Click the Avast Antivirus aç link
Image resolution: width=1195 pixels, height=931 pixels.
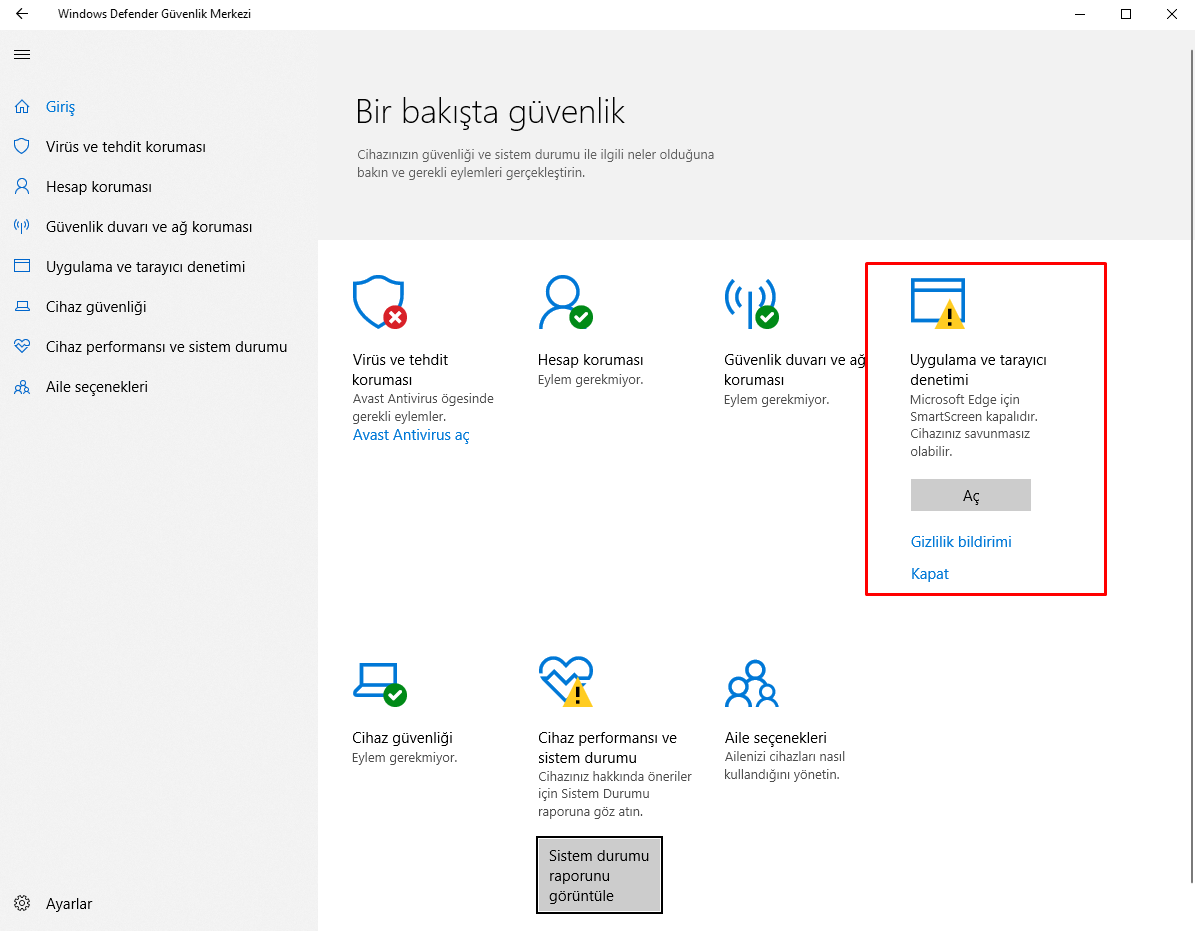point(411,435)
